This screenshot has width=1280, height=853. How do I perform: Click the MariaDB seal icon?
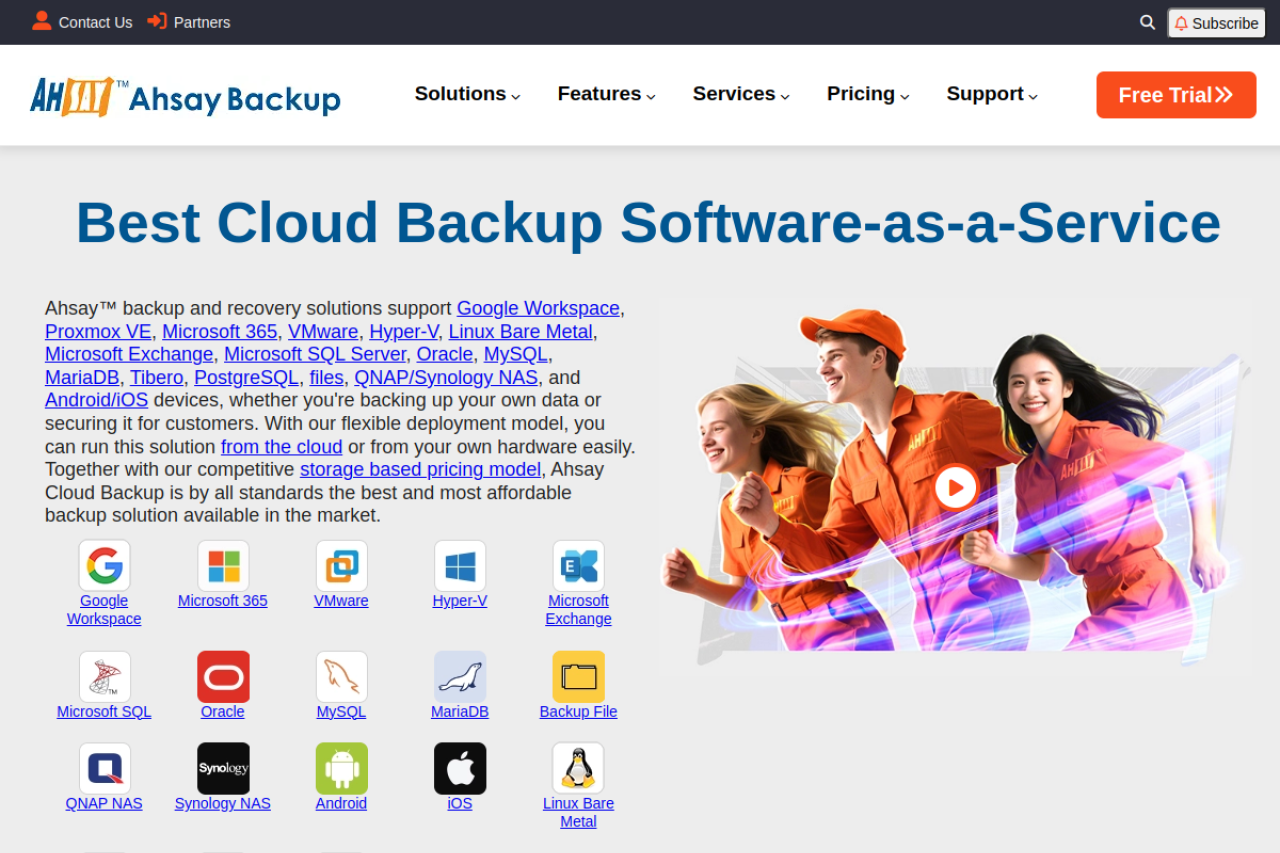(x=460, y=677)
